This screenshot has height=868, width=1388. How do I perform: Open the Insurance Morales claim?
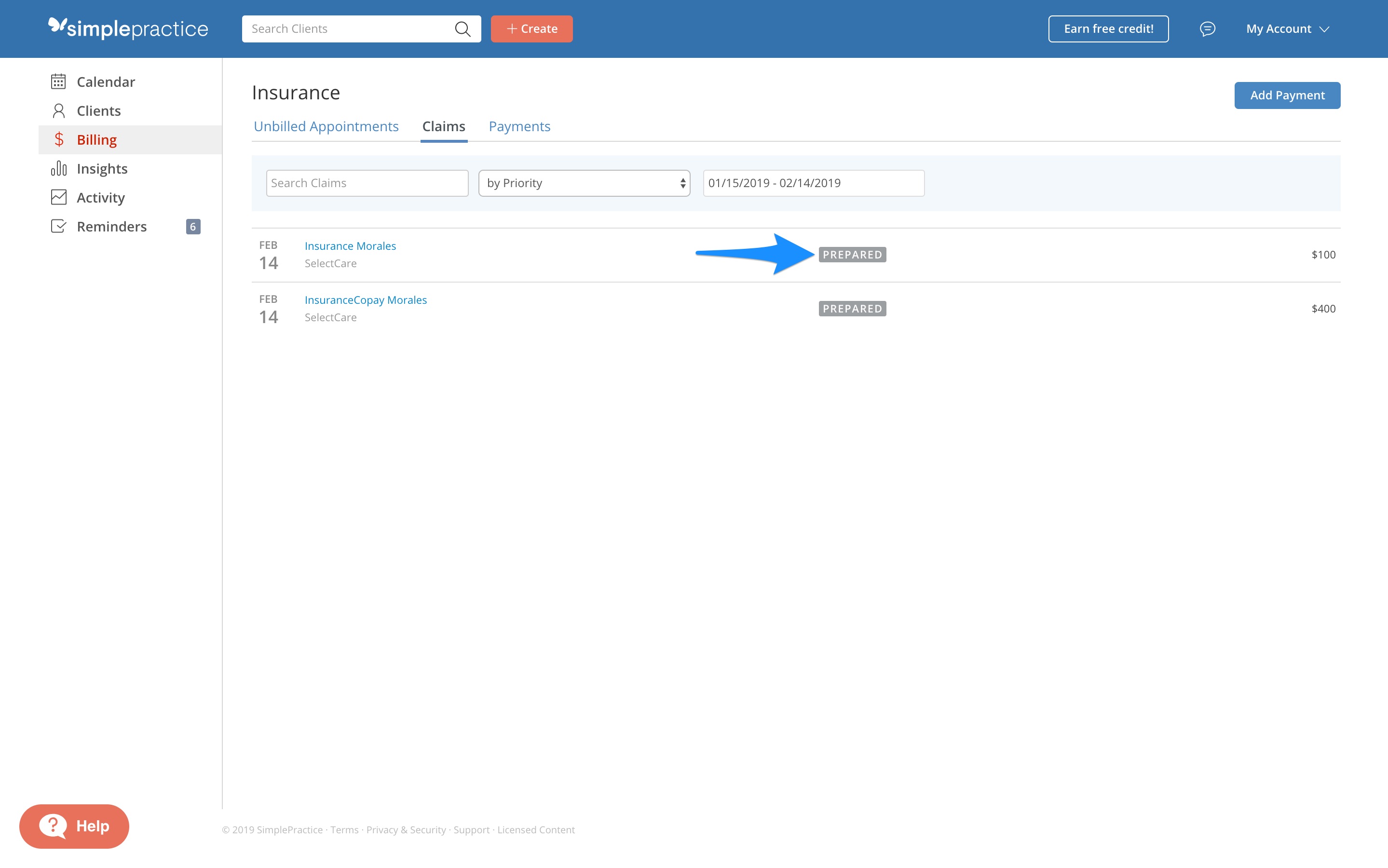tap(350, 245)
